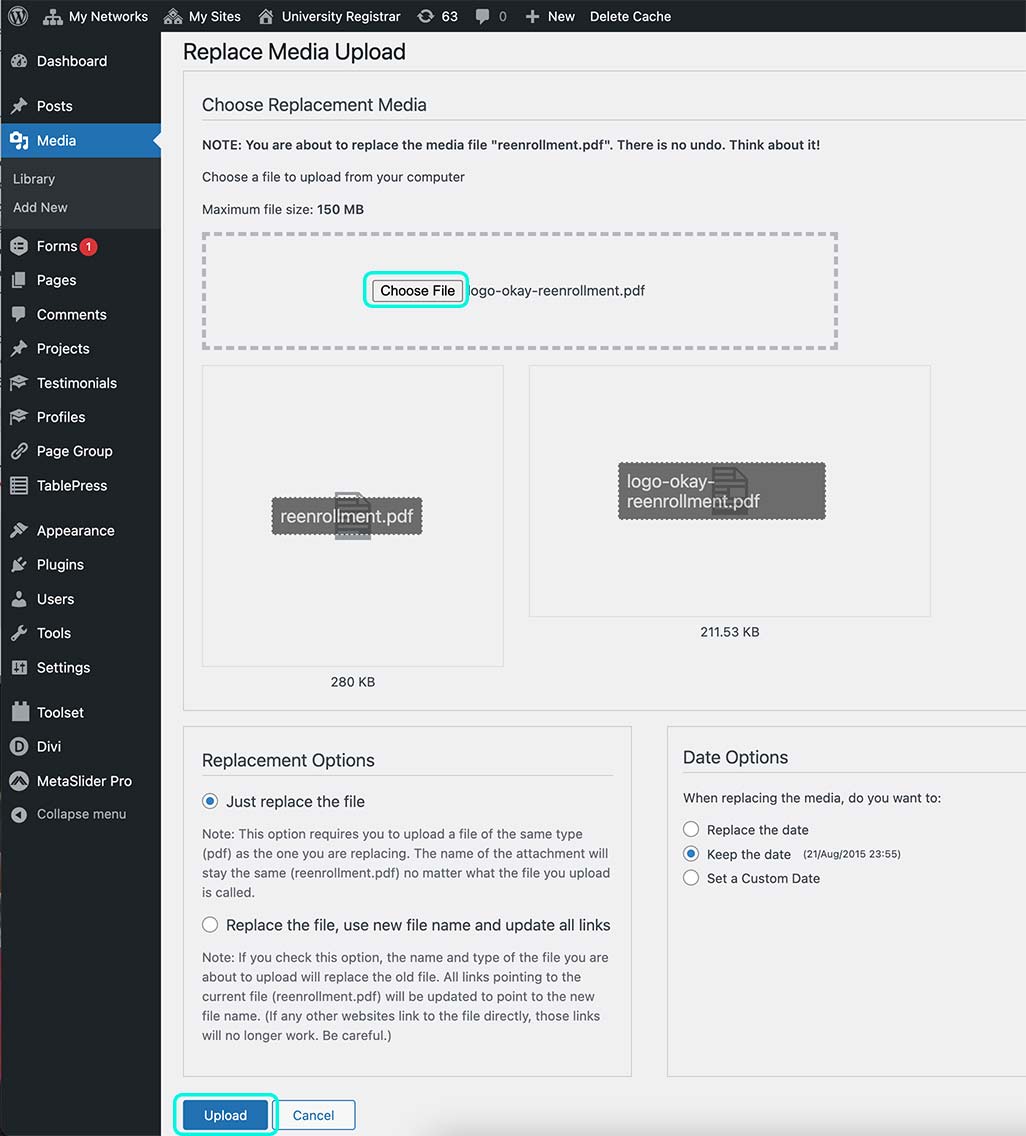The height and width of the screenshot is (1136, 1026).
Task: Click the comments bubble icon in admin bar
Action: point(483,16)
